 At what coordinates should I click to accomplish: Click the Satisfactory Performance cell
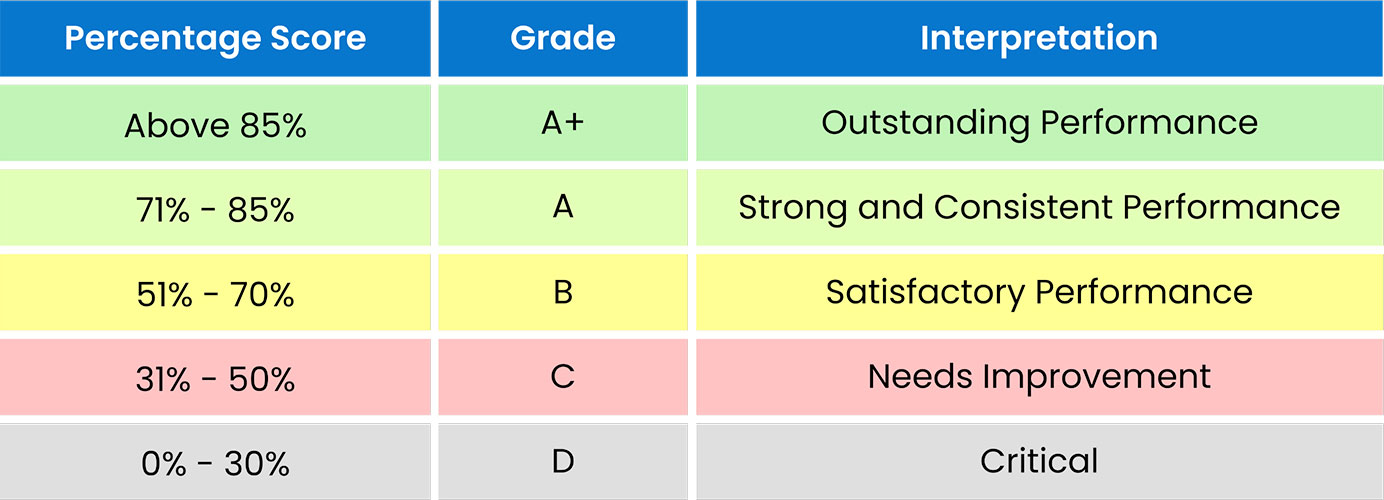pos(1039,293)
